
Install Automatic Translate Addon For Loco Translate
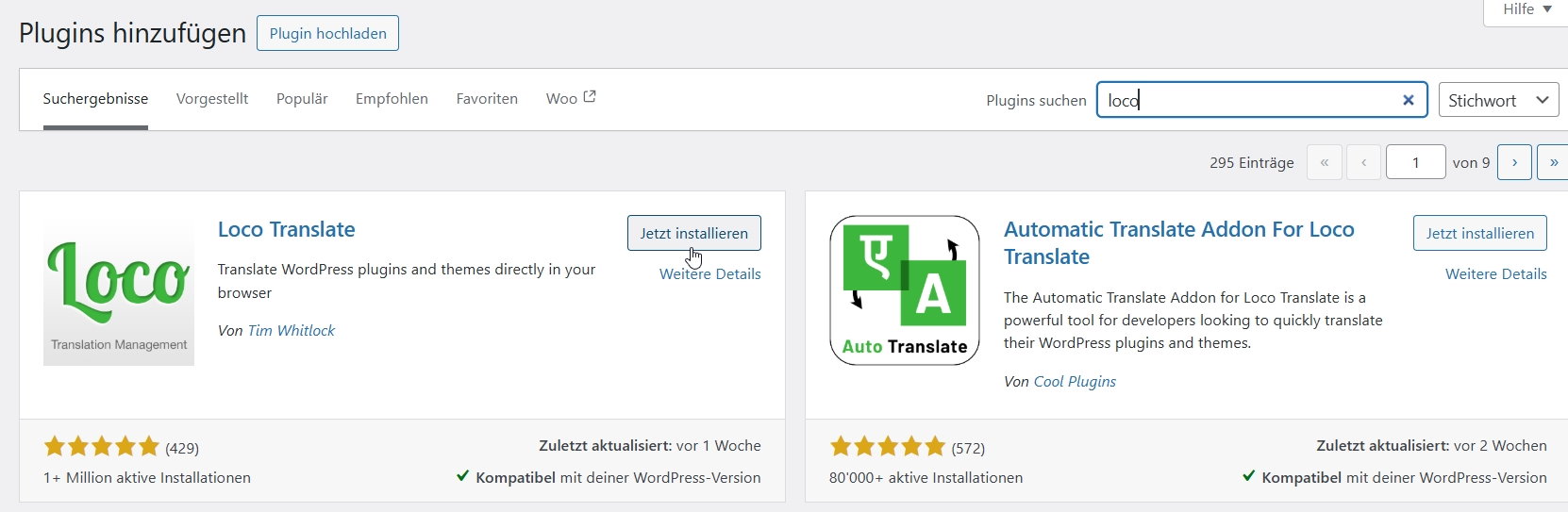point(1479,233)
